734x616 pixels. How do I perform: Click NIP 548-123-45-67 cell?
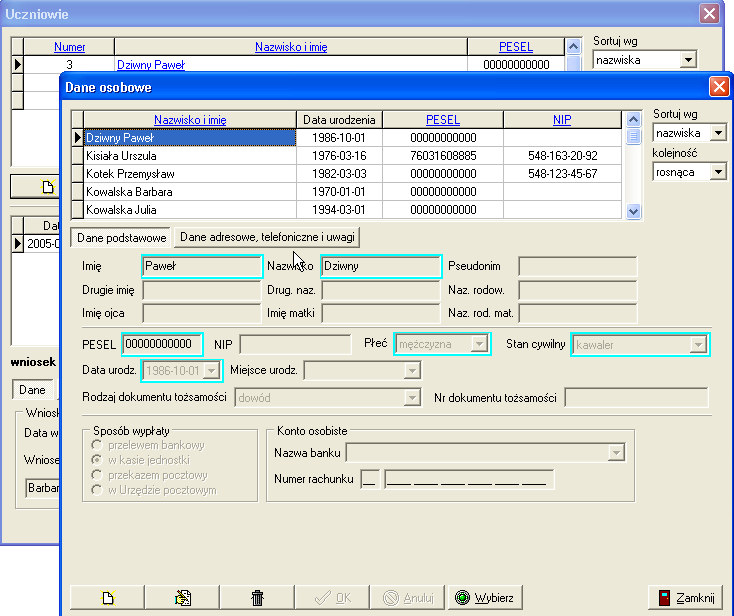(x=562, y=174)
